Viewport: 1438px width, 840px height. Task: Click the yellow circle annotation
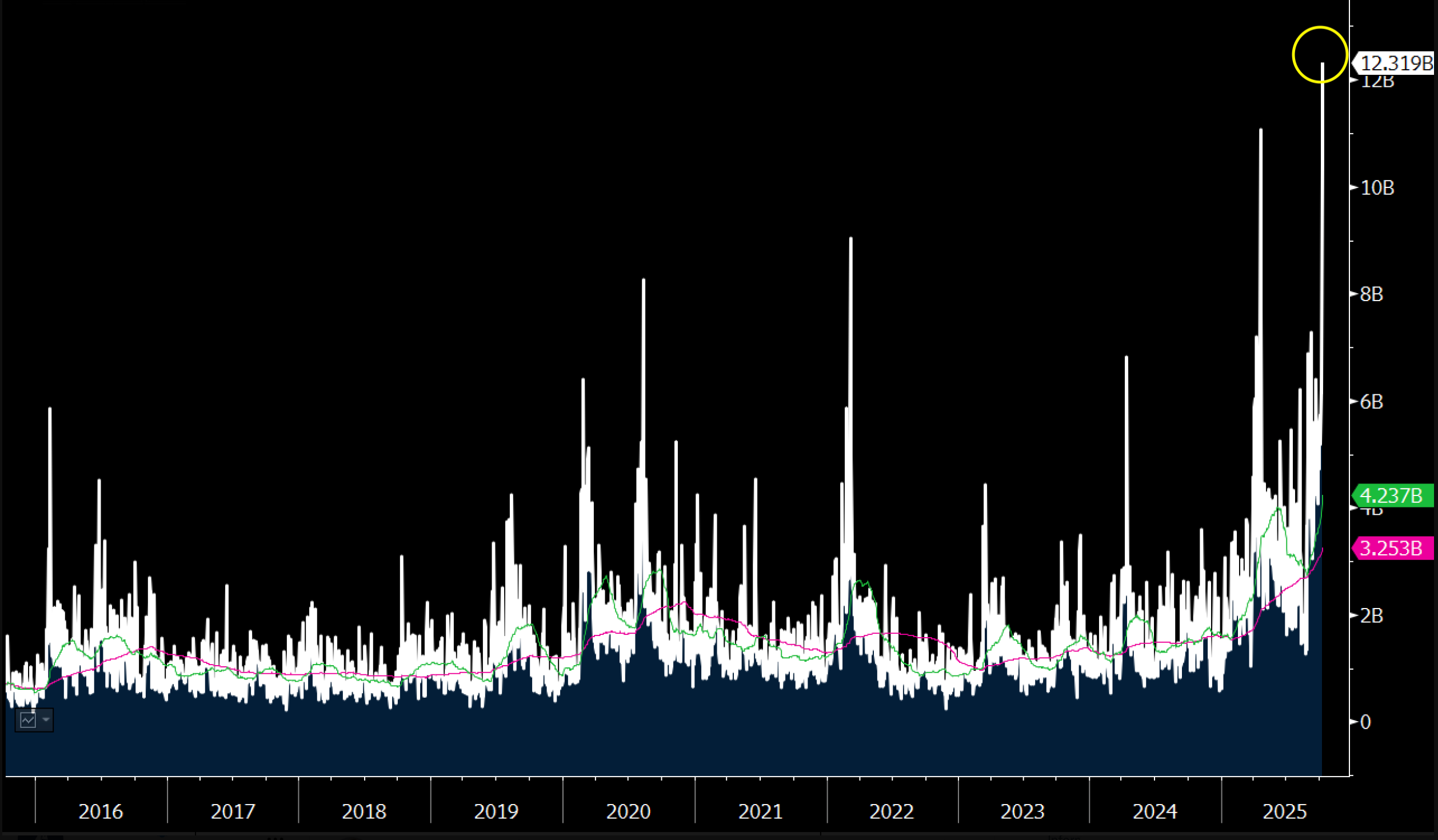(x=1320, y=55)
